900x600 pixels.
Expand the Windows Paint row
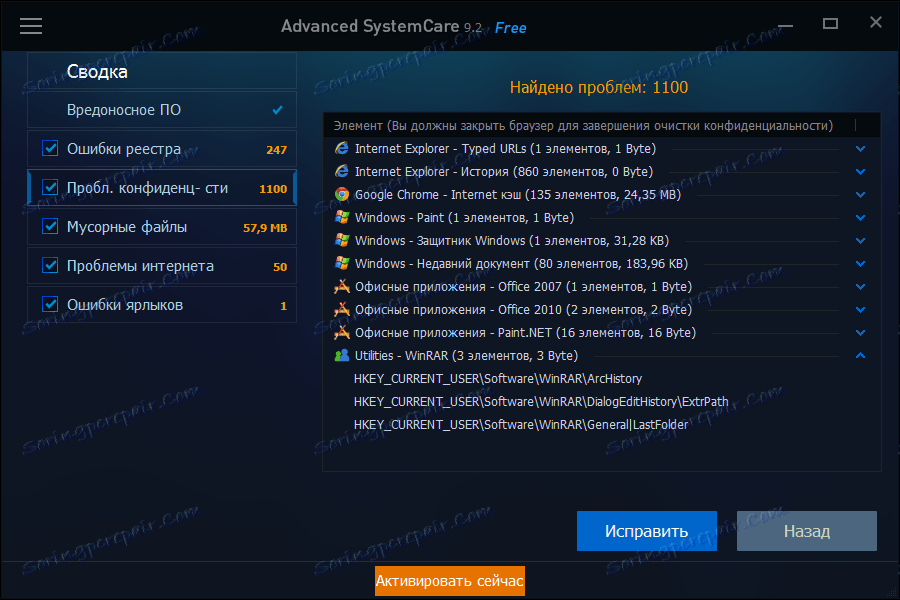click(x=860, y=218)
